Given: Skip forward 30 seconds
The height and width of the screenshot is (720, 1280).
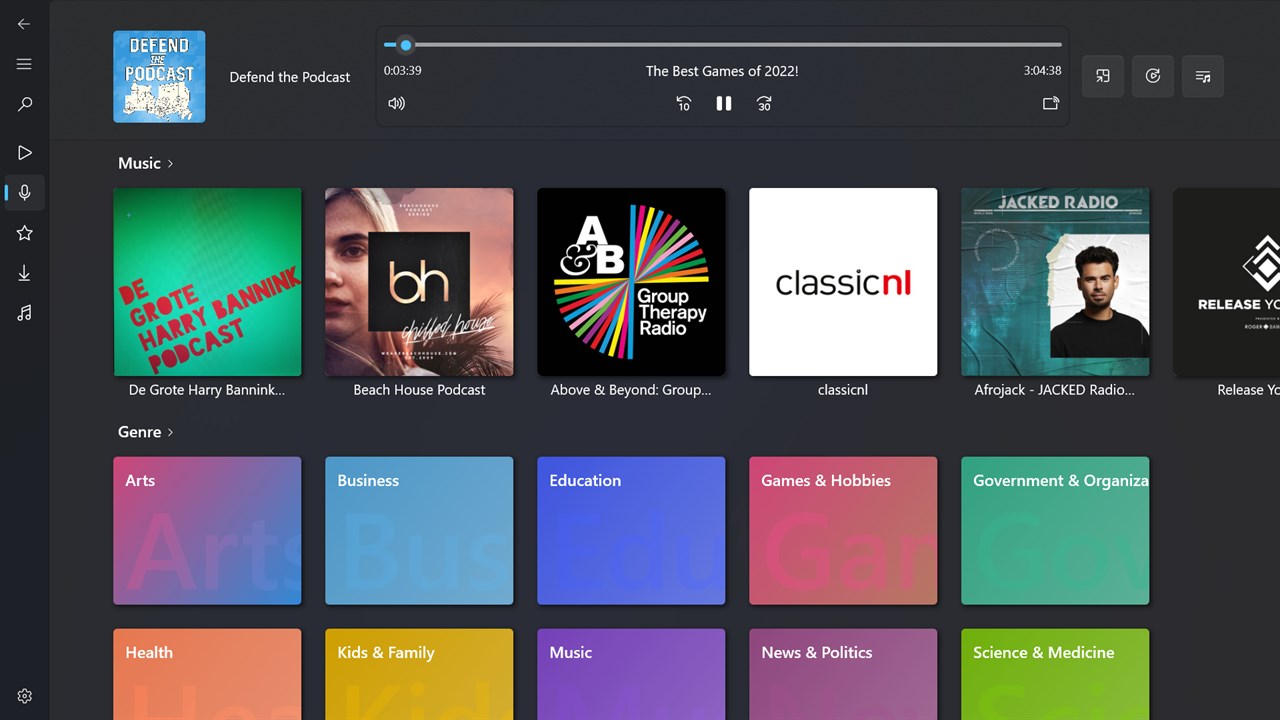Looking at the screenshot, I should coord(764,103).
